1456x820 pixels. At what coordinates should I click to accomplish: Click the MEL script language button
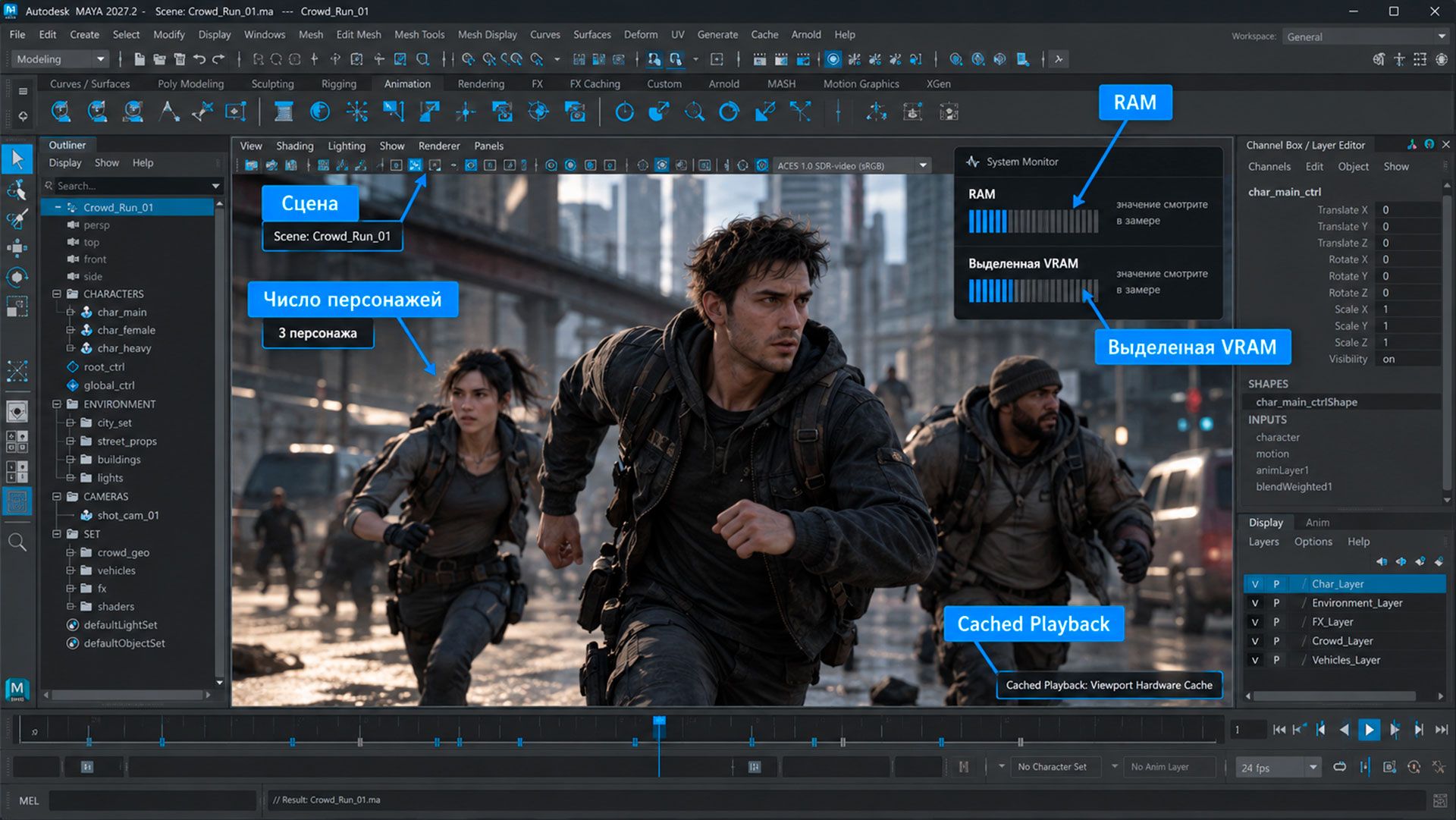click(29, 800)
